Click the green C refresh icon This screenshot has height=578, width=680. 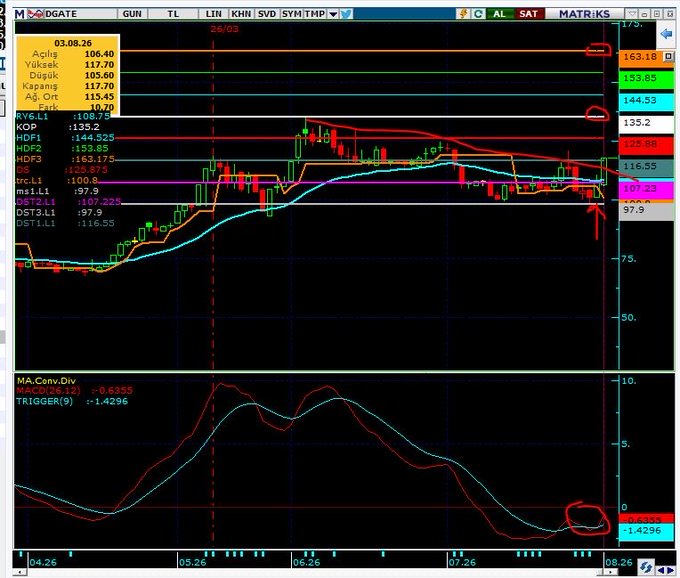478,13
